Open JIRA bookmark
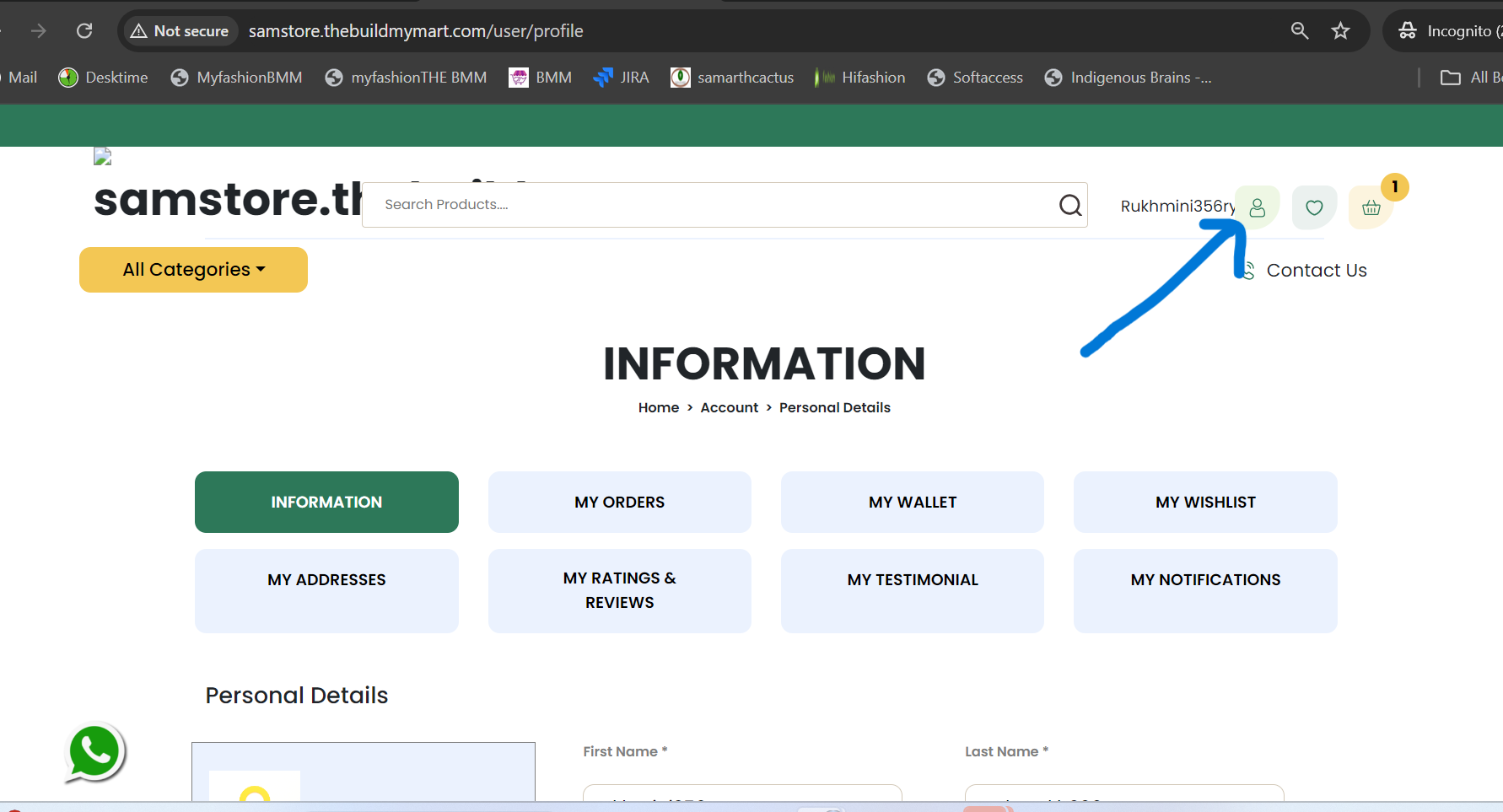 622,78
